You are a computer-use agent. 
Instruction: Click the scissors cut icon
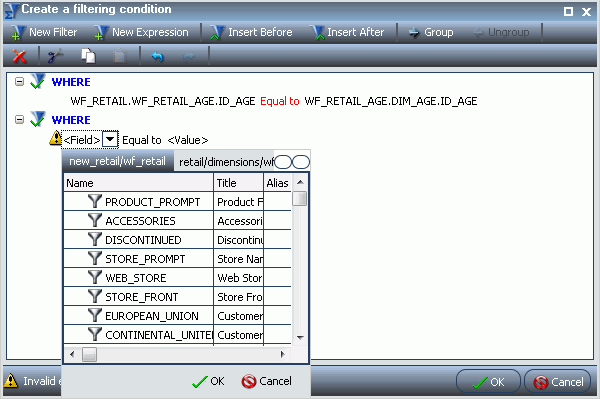(55, 56)
